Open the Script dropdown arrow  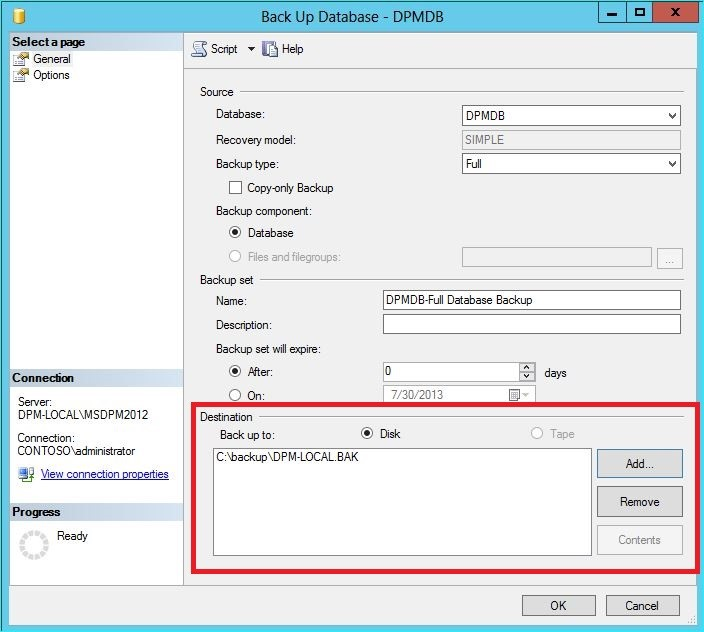(251, 48)
